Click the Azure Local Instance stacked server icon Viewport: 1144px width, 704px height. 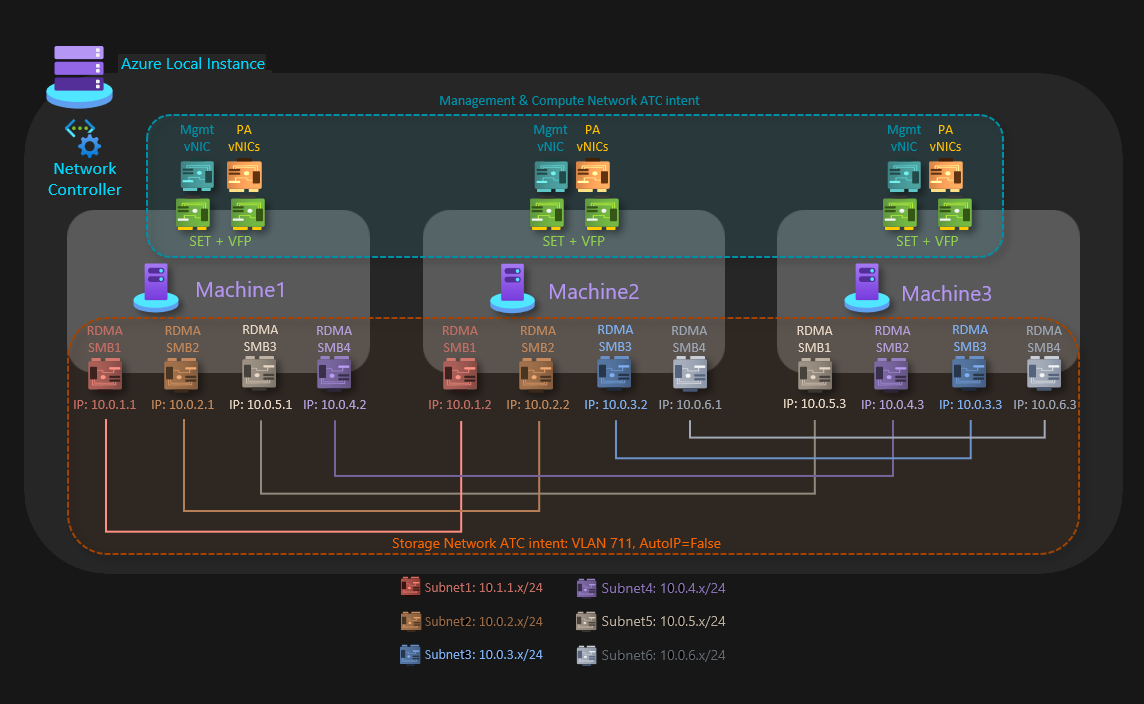click(x=80, y=77)
